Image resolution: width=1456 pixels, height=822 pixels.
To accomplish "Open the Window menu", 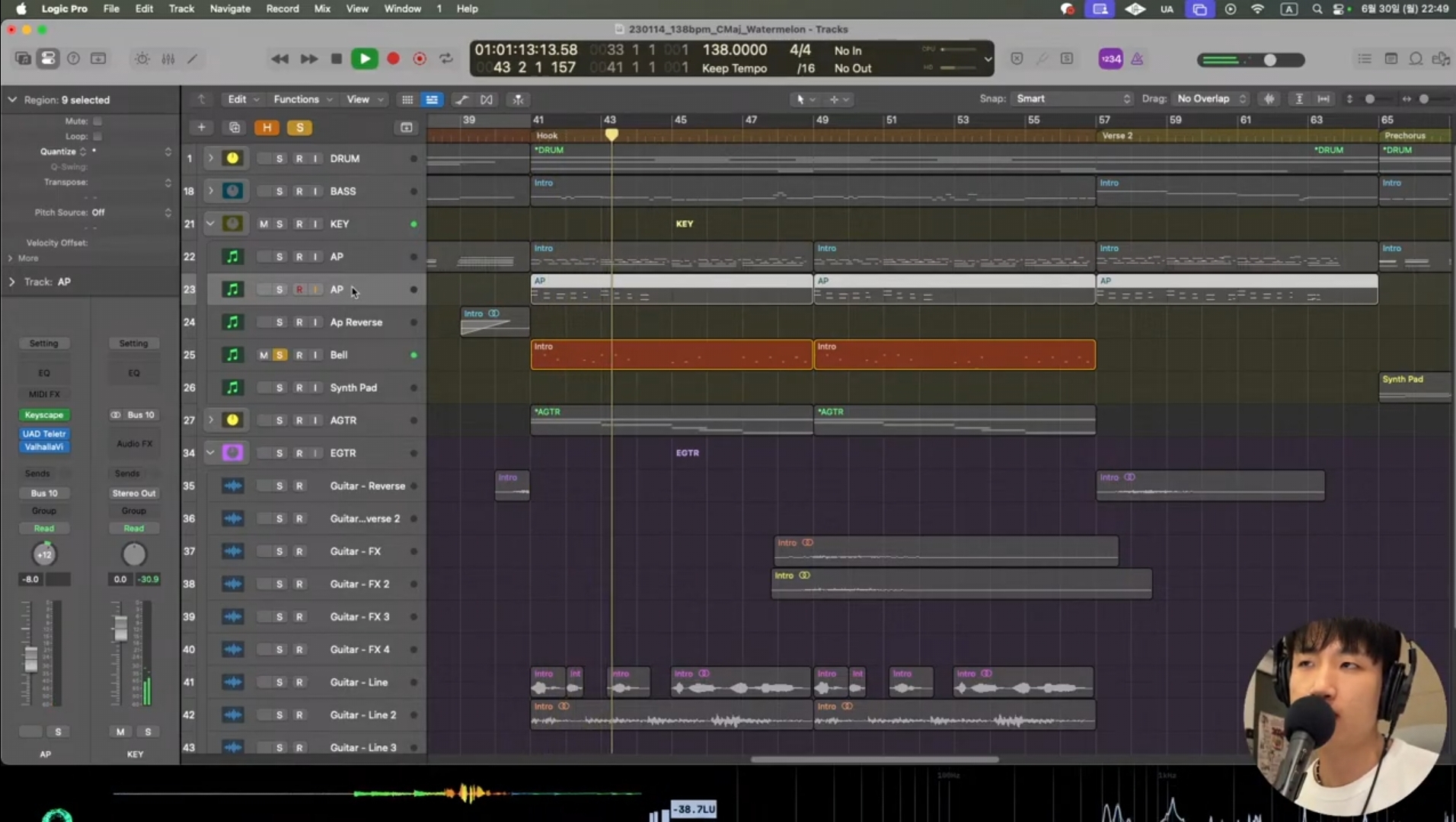I will tap(402, 8).
